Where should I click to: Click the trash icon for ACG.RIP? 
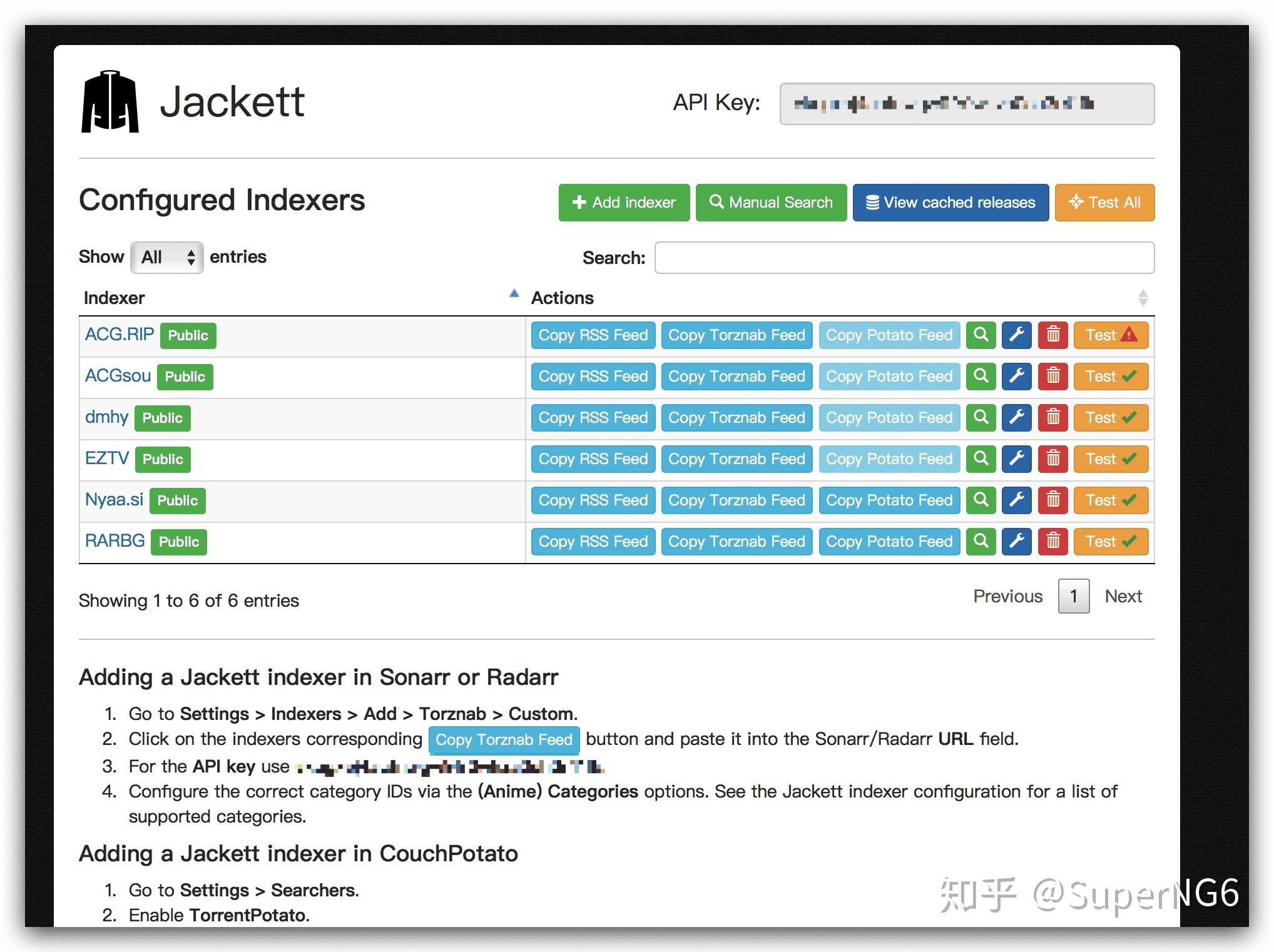point(1052,335)
